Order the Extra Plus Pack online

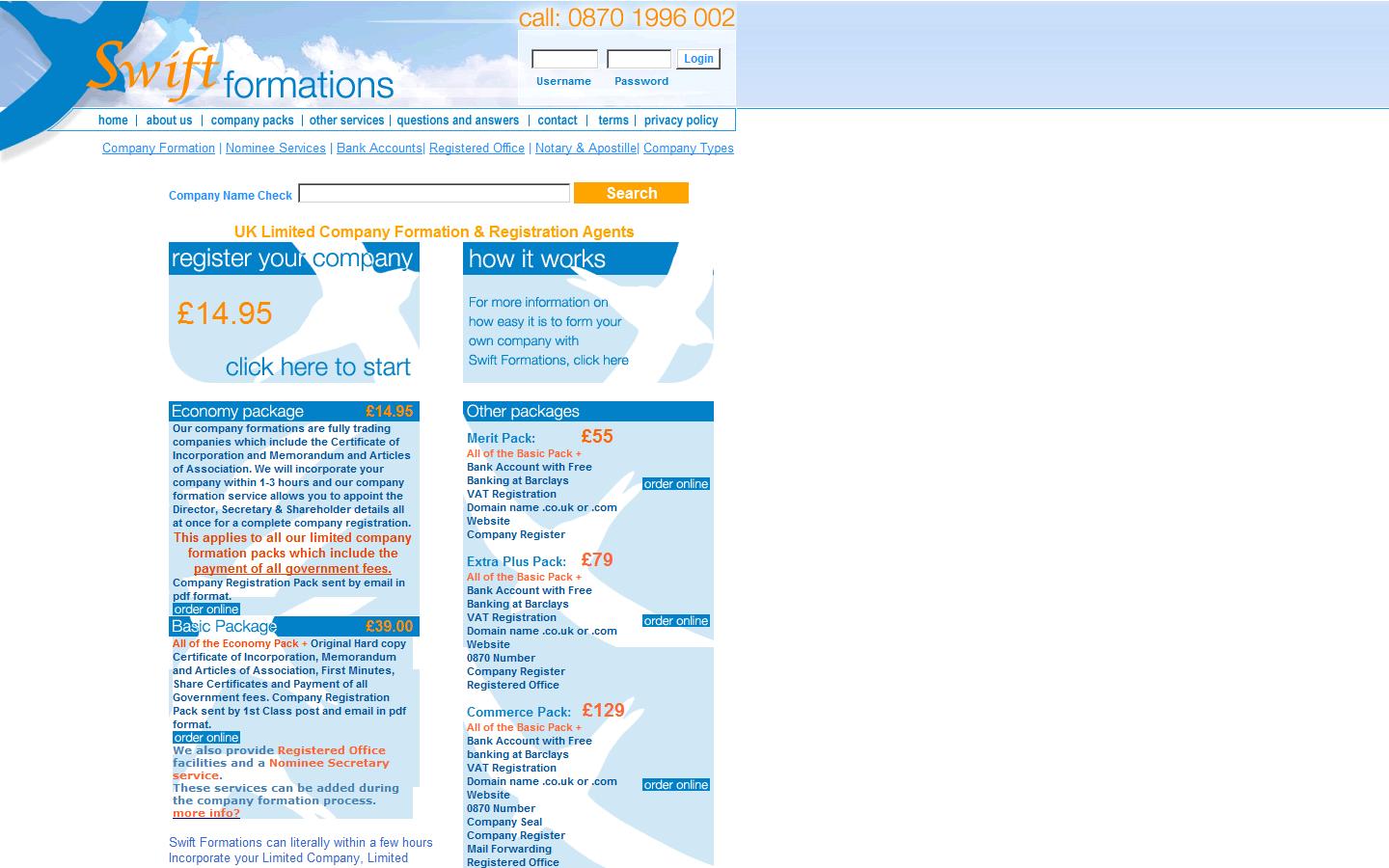(x=675, y=621)
